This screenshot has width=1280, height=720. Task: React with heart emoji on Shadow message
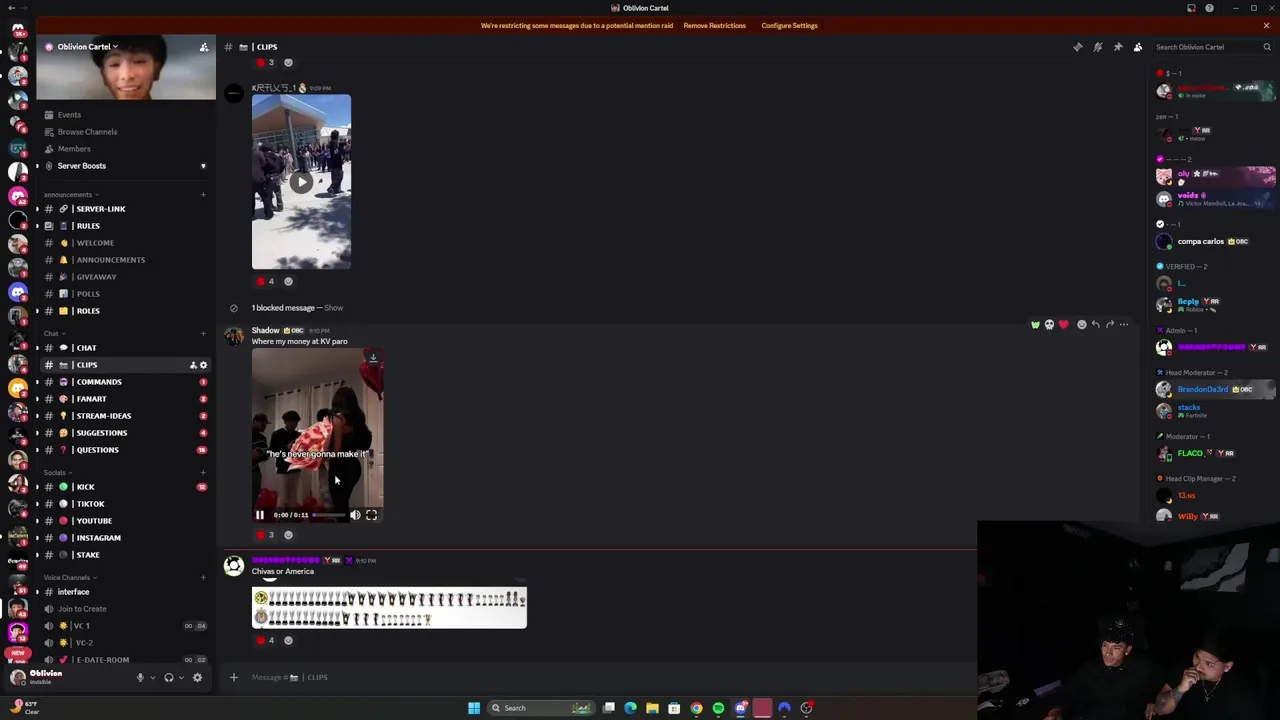click(x=1063, y=324)
